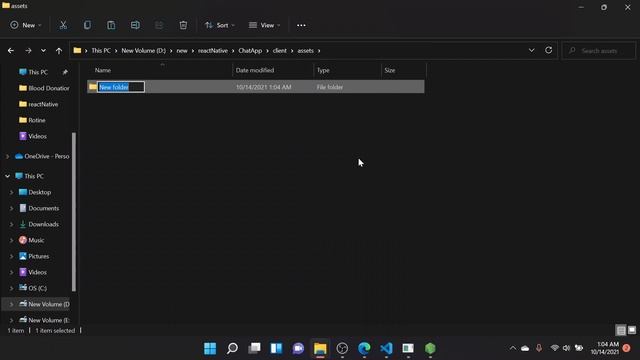Open the Windows Start menu

tap(210, 348)
